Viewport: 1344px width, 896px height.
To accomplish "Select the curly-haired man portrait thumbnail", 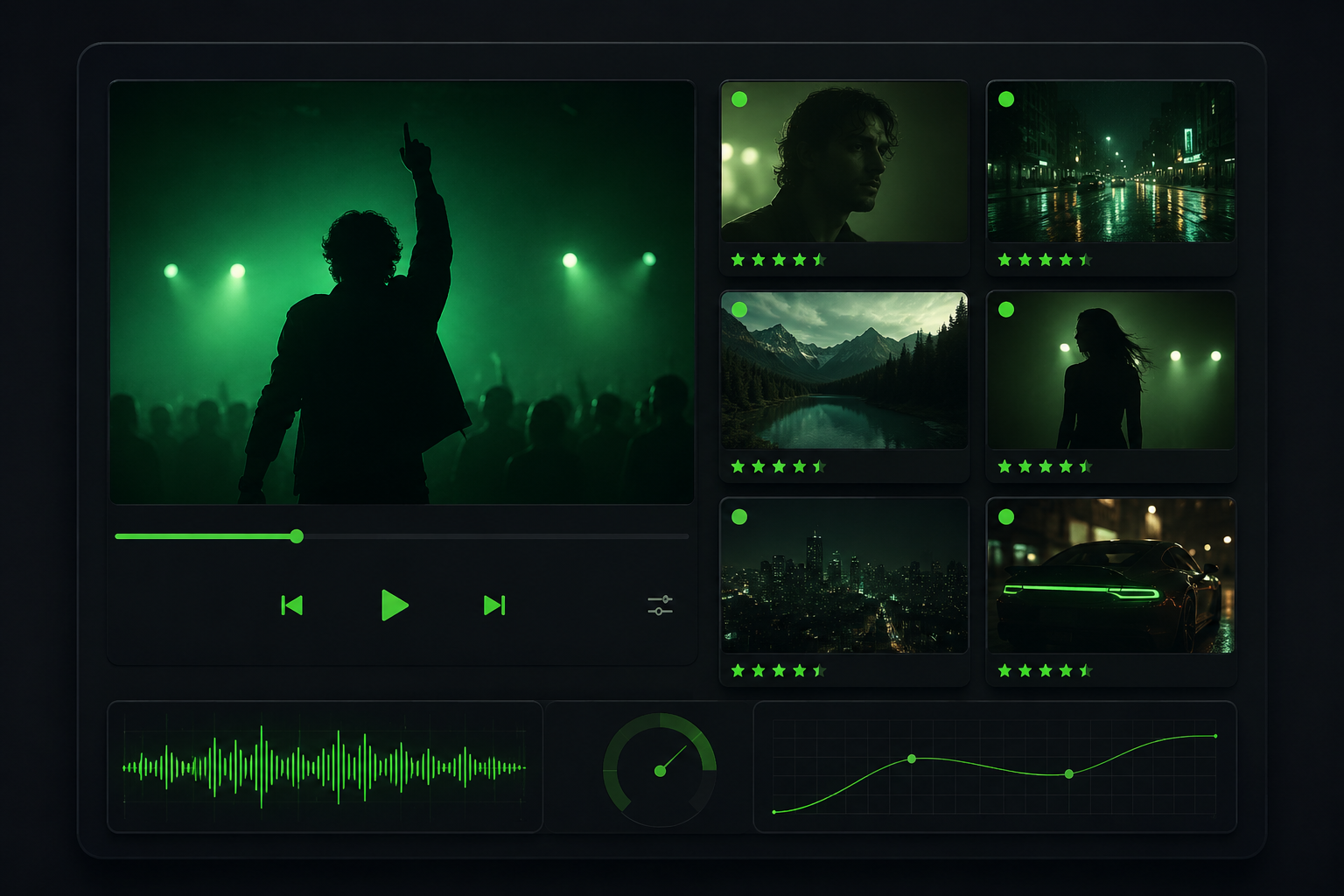I will (x=844, y=162).
